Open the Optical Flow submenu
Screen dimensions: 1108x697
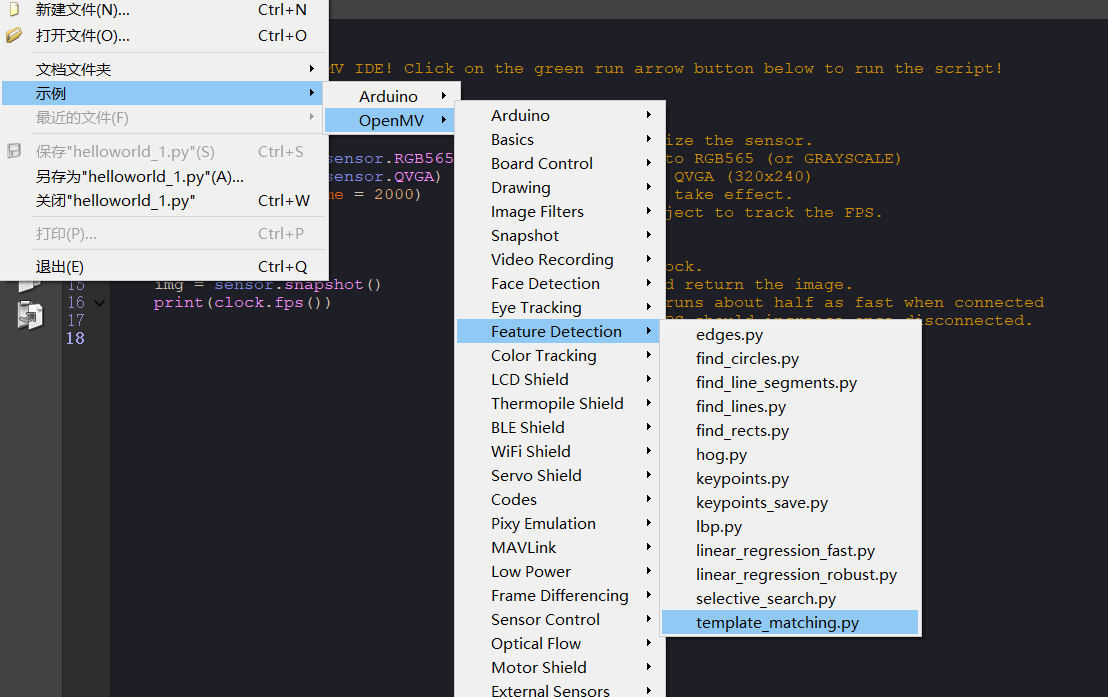tap(558, 644)
